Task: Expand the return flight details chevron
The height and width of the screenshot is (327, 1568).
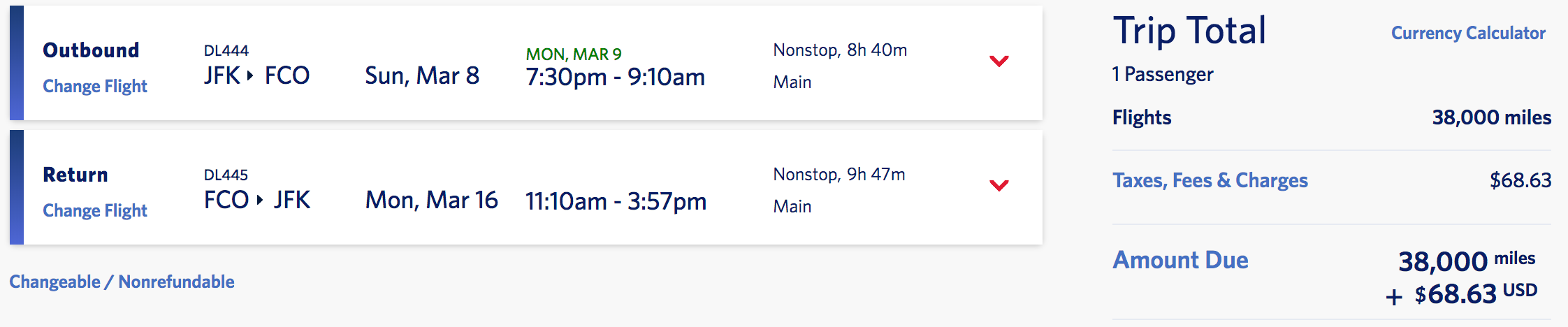Action: click(x=999, y=186)
